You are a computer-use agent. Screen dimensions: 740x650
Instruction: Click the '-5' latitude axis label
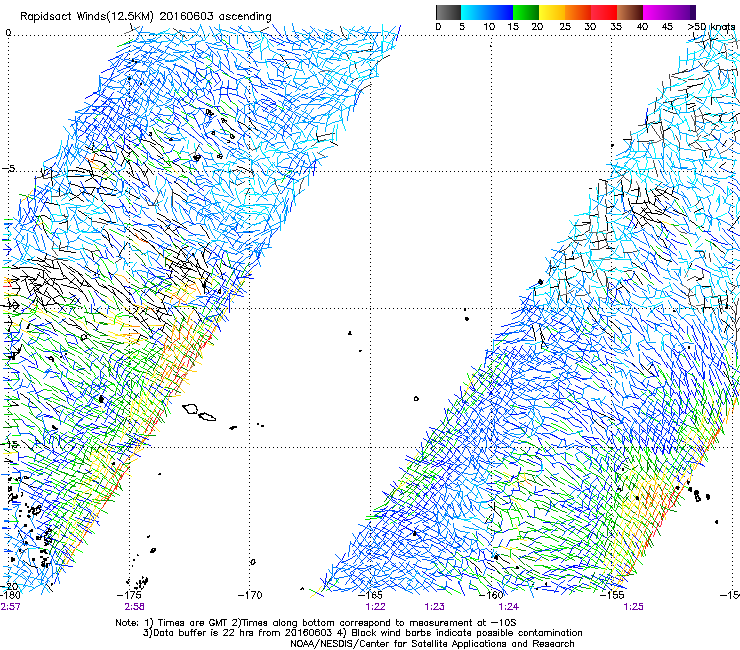[8, 169]
